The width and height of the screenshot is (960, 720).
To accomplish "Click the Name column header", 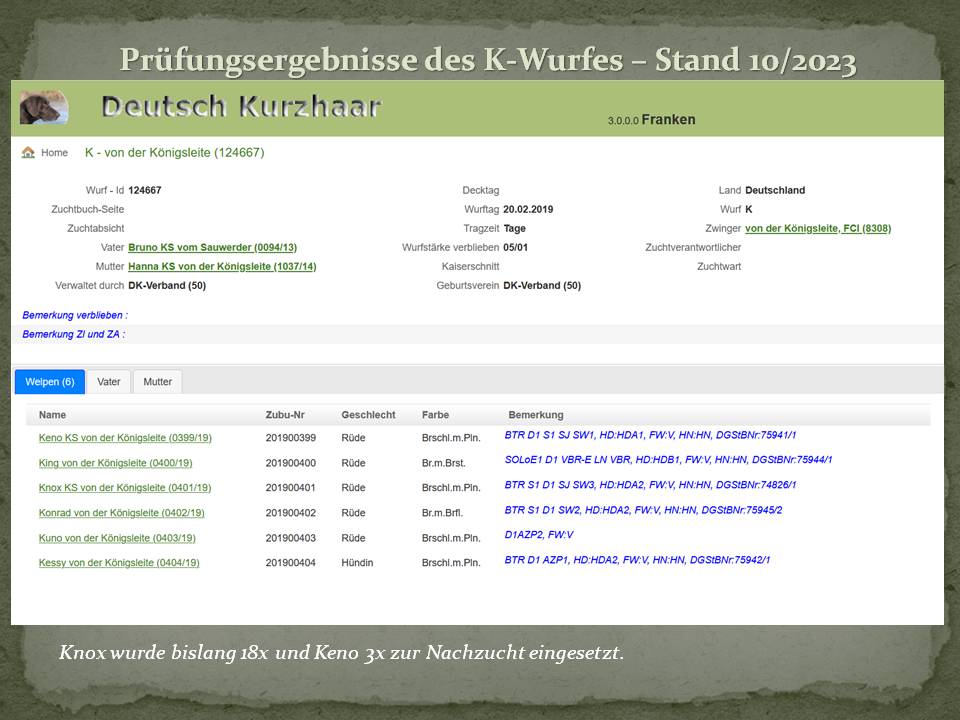I will (x=52, y=415).
